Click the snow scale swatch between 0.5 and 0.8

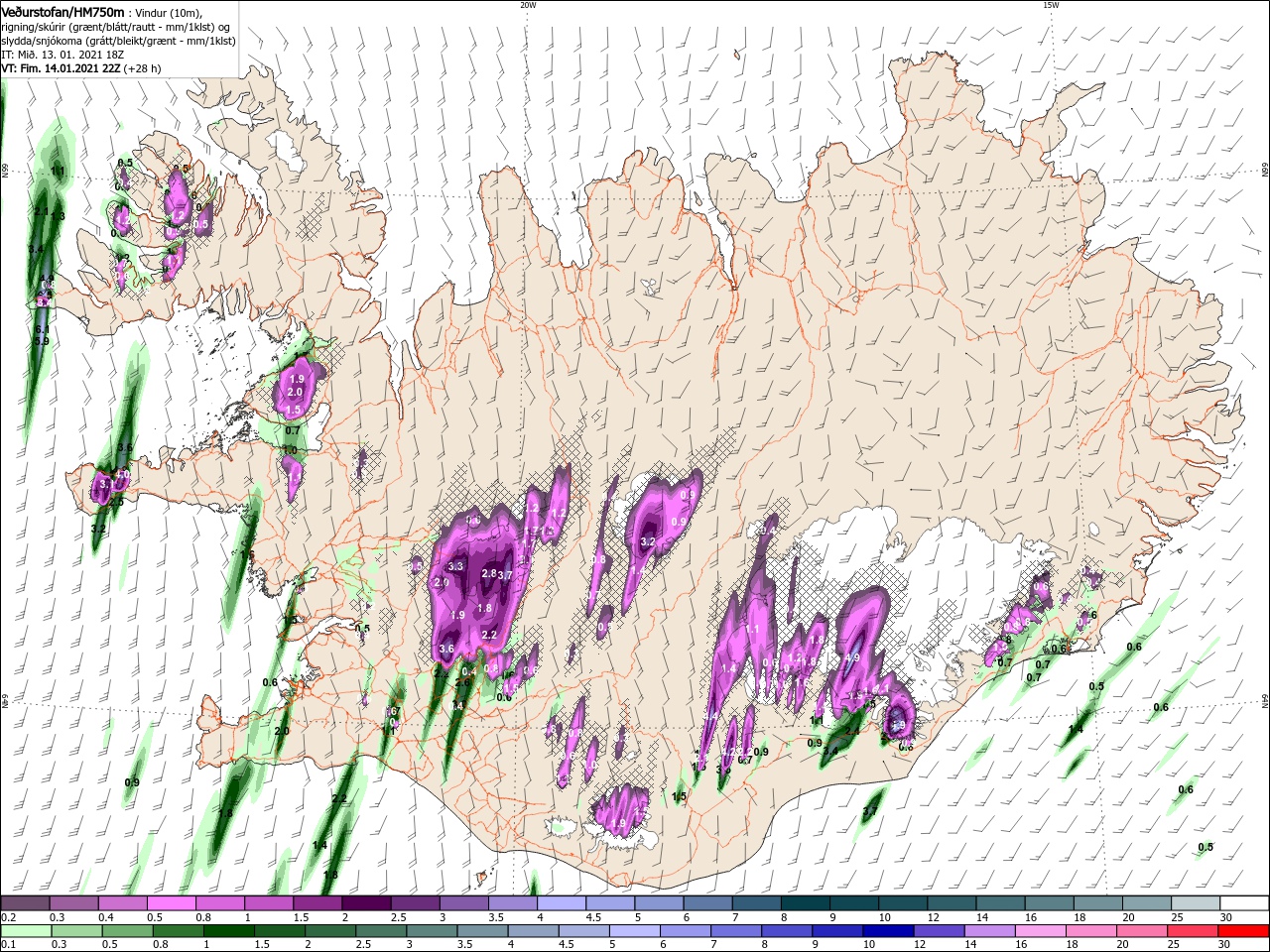171,903
